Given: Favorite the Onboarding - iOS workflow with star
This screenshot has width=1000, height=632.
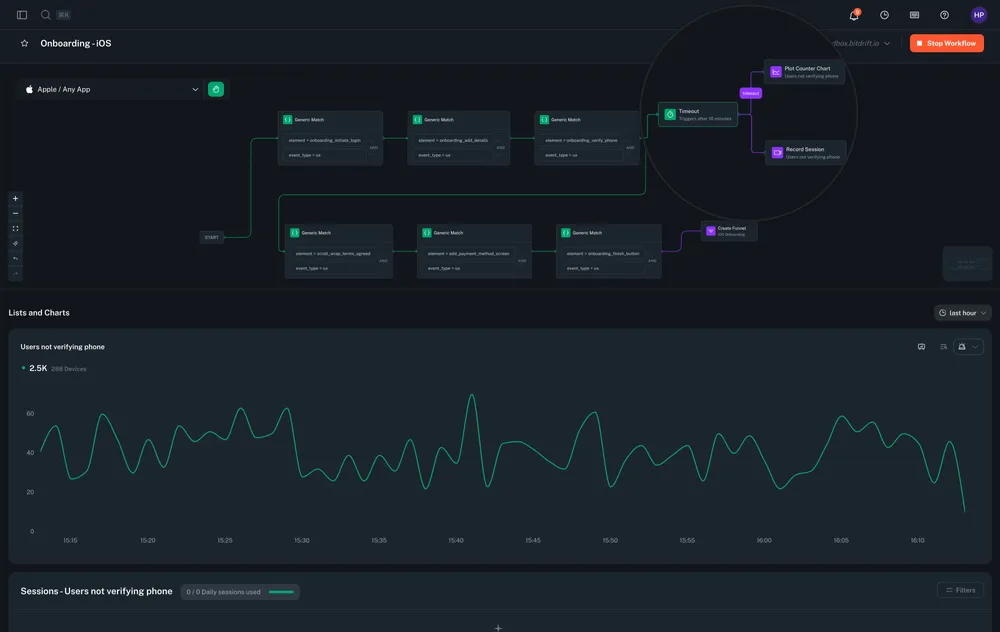Looking at the screenshot, I should pyautogui.click(x=24, y=43).
